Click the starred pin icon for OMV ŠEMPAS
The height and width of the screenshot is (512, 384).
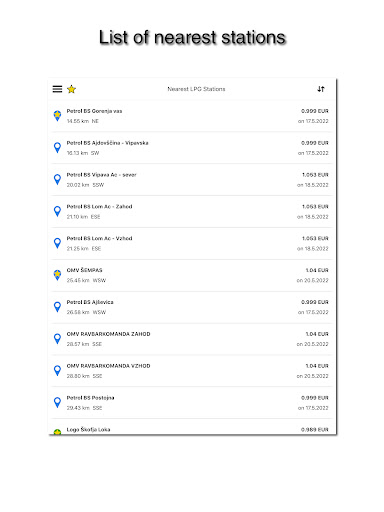coord(57,275)
